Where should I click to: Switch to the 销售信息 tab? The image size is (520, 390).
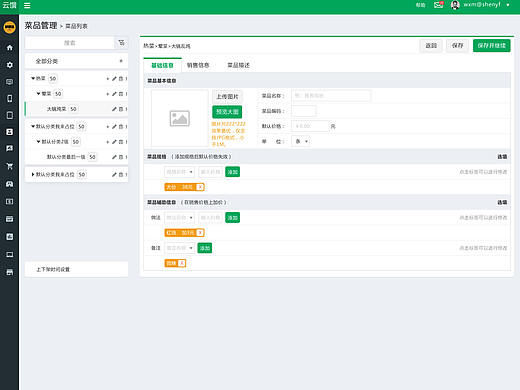pos(198,65)
